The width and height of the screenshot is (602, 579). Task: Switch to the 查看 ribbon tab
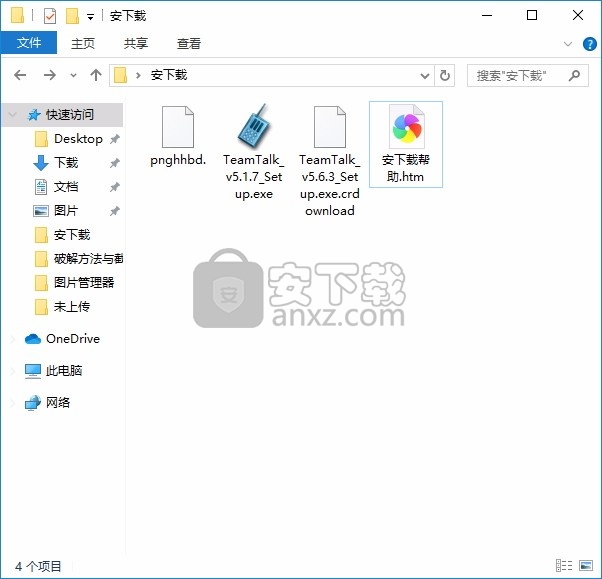[x=189, y=43]
